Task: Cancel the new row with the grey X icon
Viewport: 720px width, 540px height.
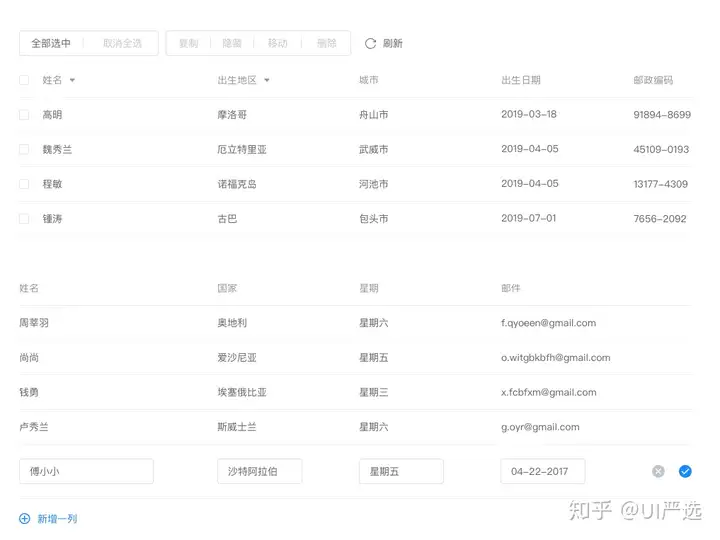Action: tap(658, 471)
